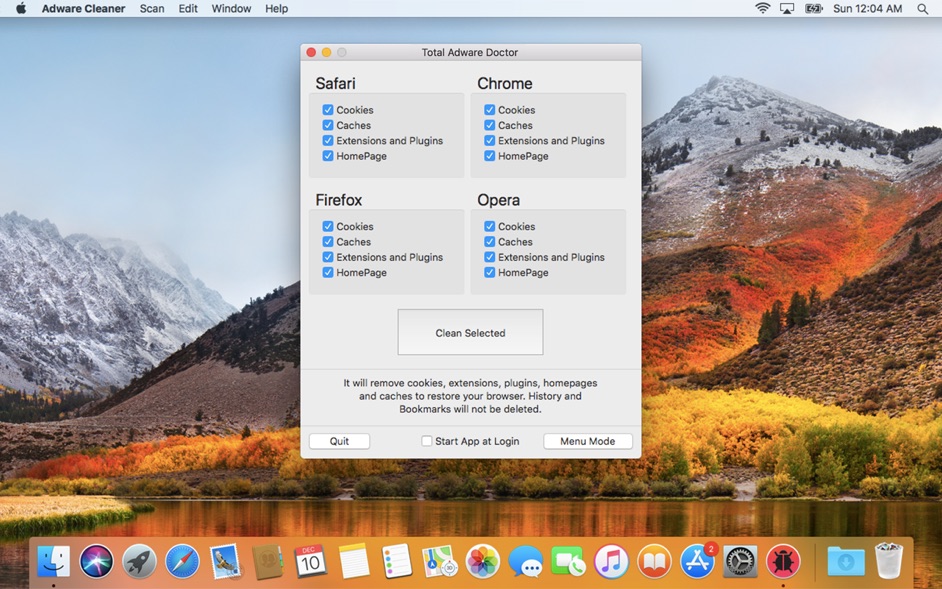This screenshot has width=942, height=589.
Task: Open Maps icon in Dock
Action: click(440, 561)
